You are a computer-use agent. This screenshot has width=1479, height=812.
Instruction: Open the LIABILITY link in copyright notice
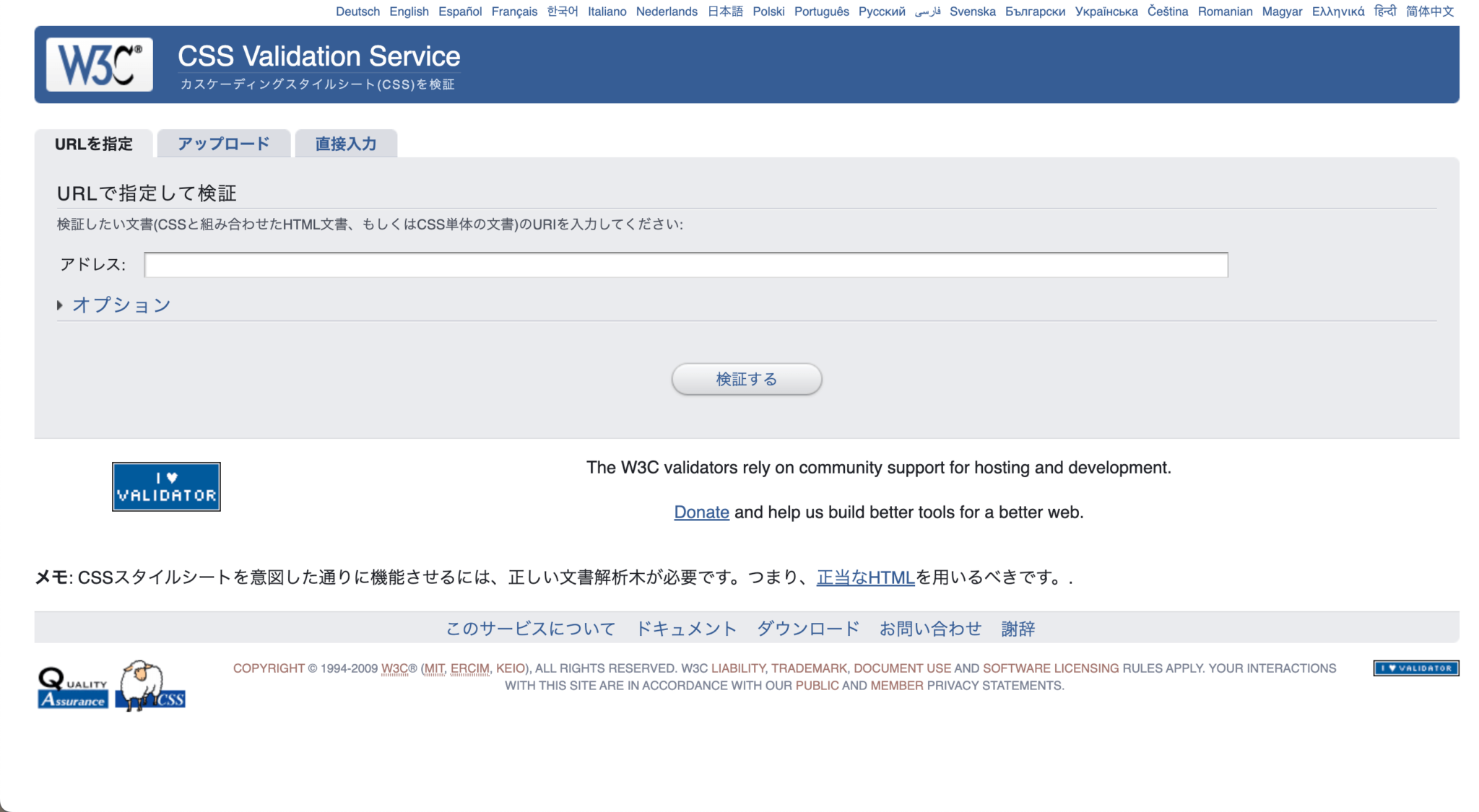pos(738,668)
